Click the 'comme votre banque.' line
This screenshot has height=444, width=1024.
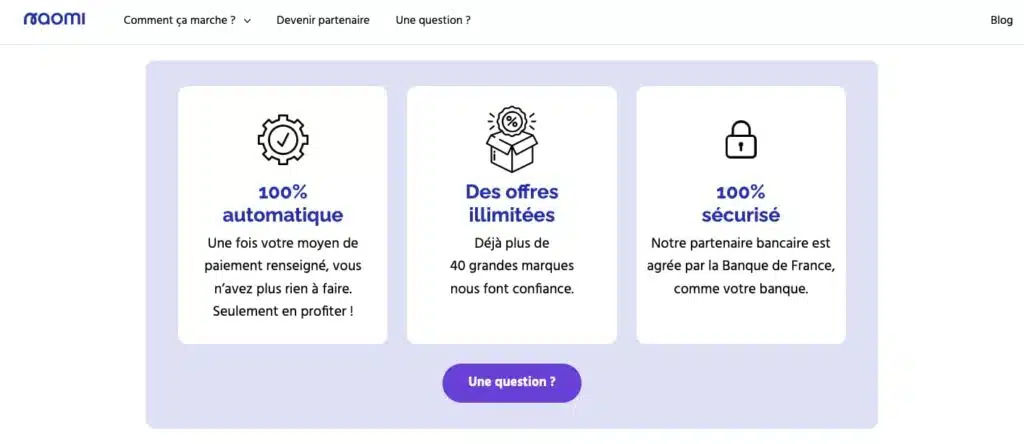tap(741, 288)
